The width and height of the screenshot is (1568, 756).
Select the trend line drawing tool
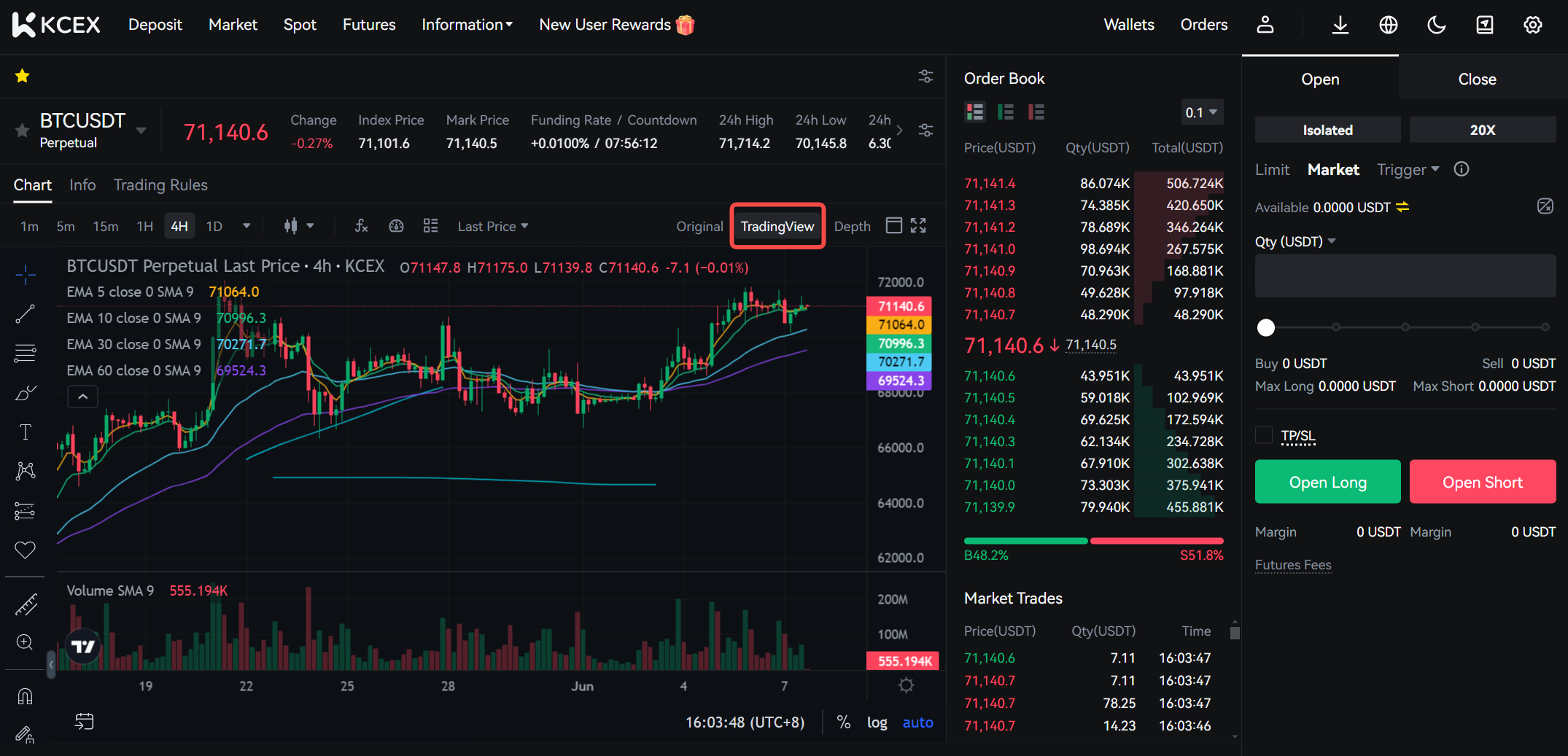25,314
